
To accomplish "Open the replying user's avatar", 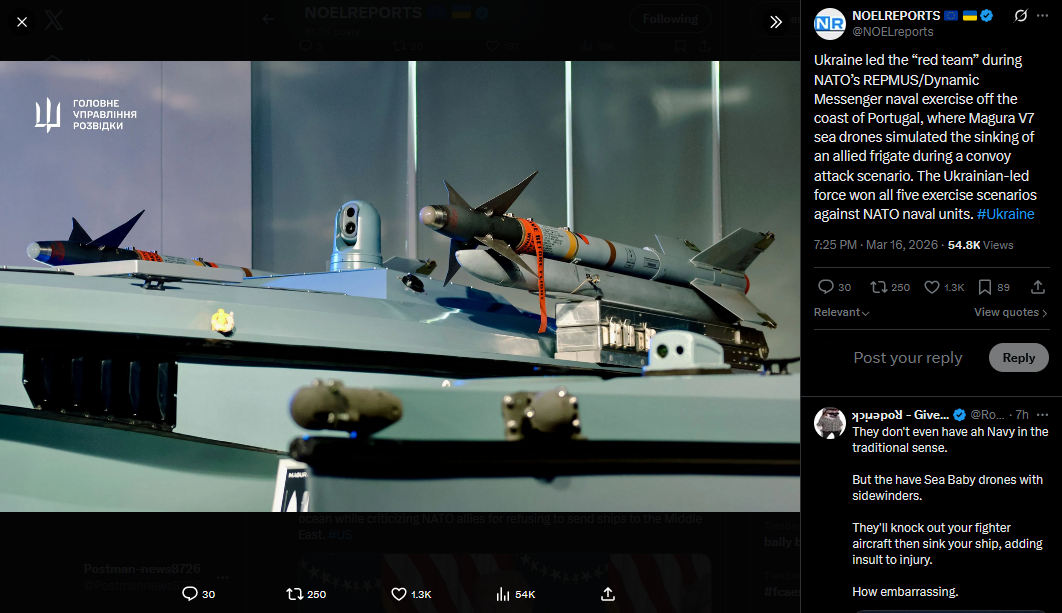I will tap(829, 423).
